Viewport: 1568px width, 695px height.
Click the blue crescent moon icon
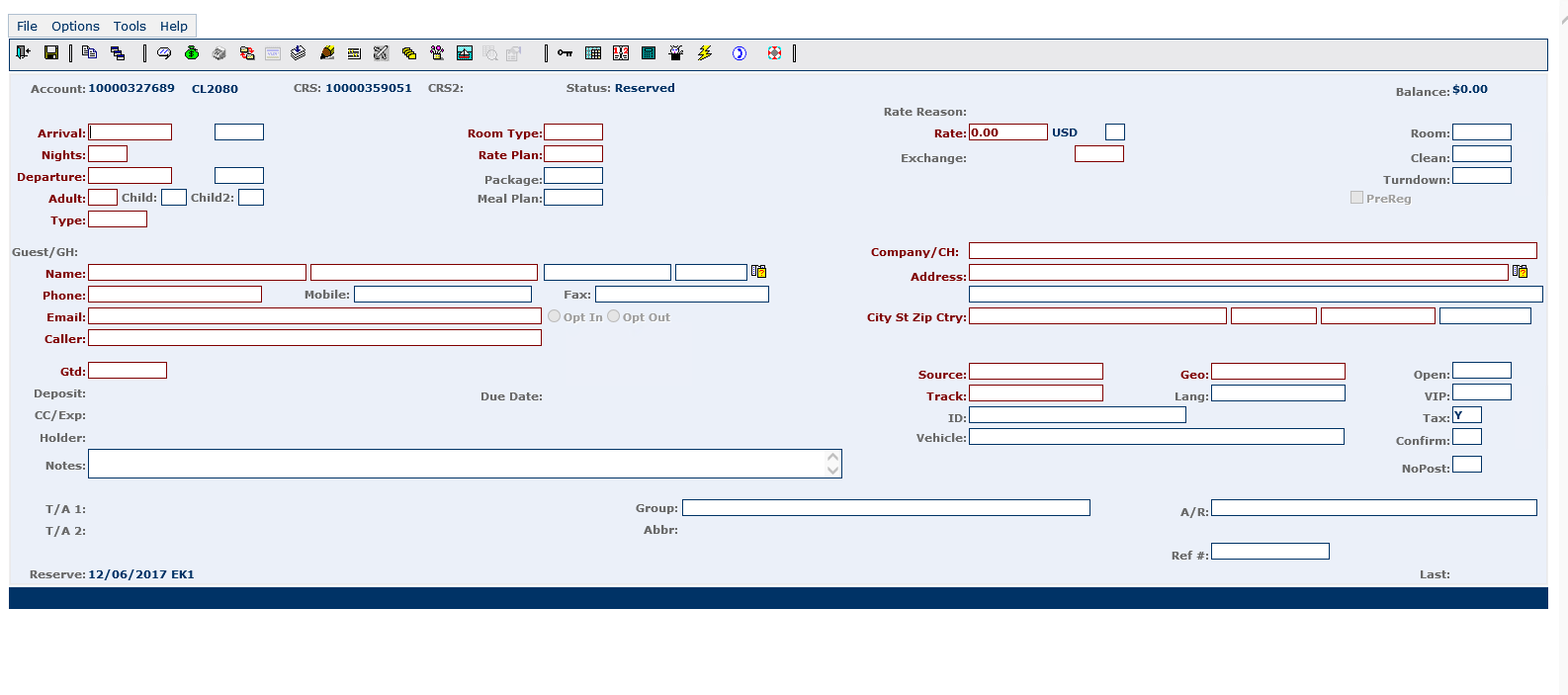pyautogui.click(x=739, y=53)
